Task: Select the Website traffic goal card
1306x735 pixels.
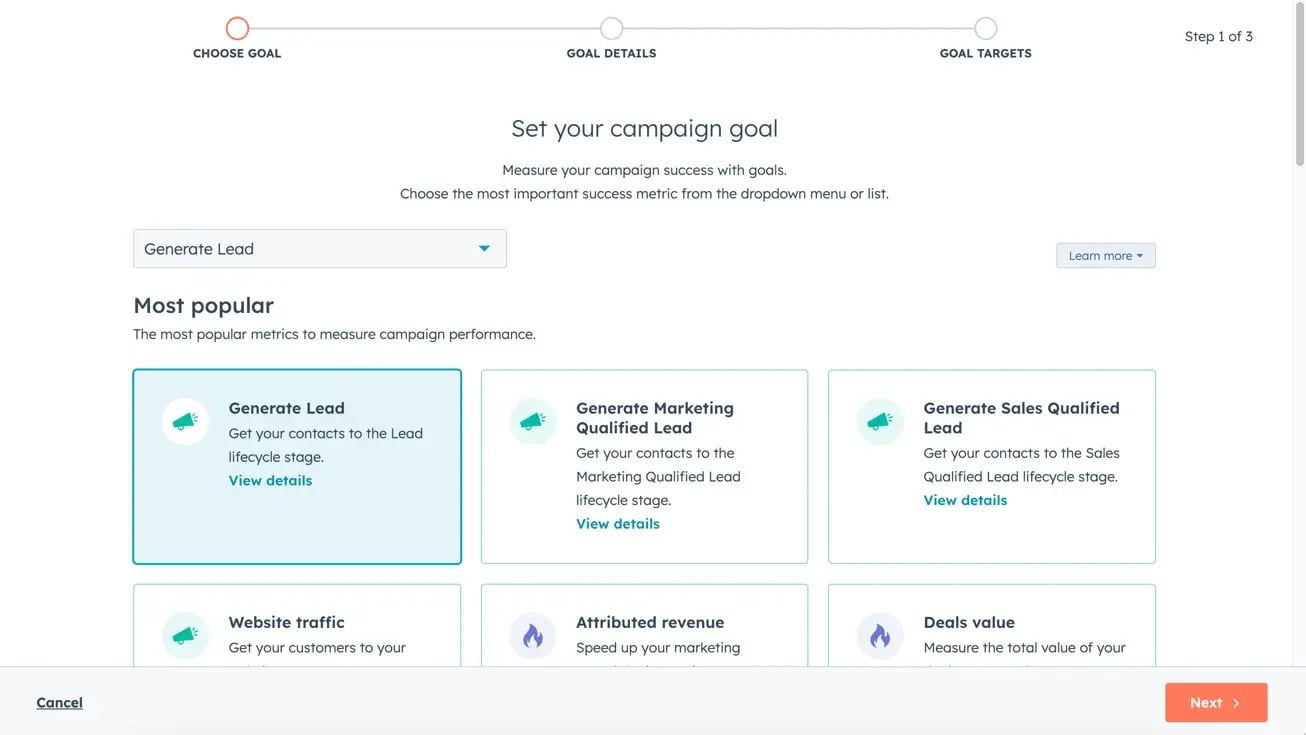Action: coord(297,626)
